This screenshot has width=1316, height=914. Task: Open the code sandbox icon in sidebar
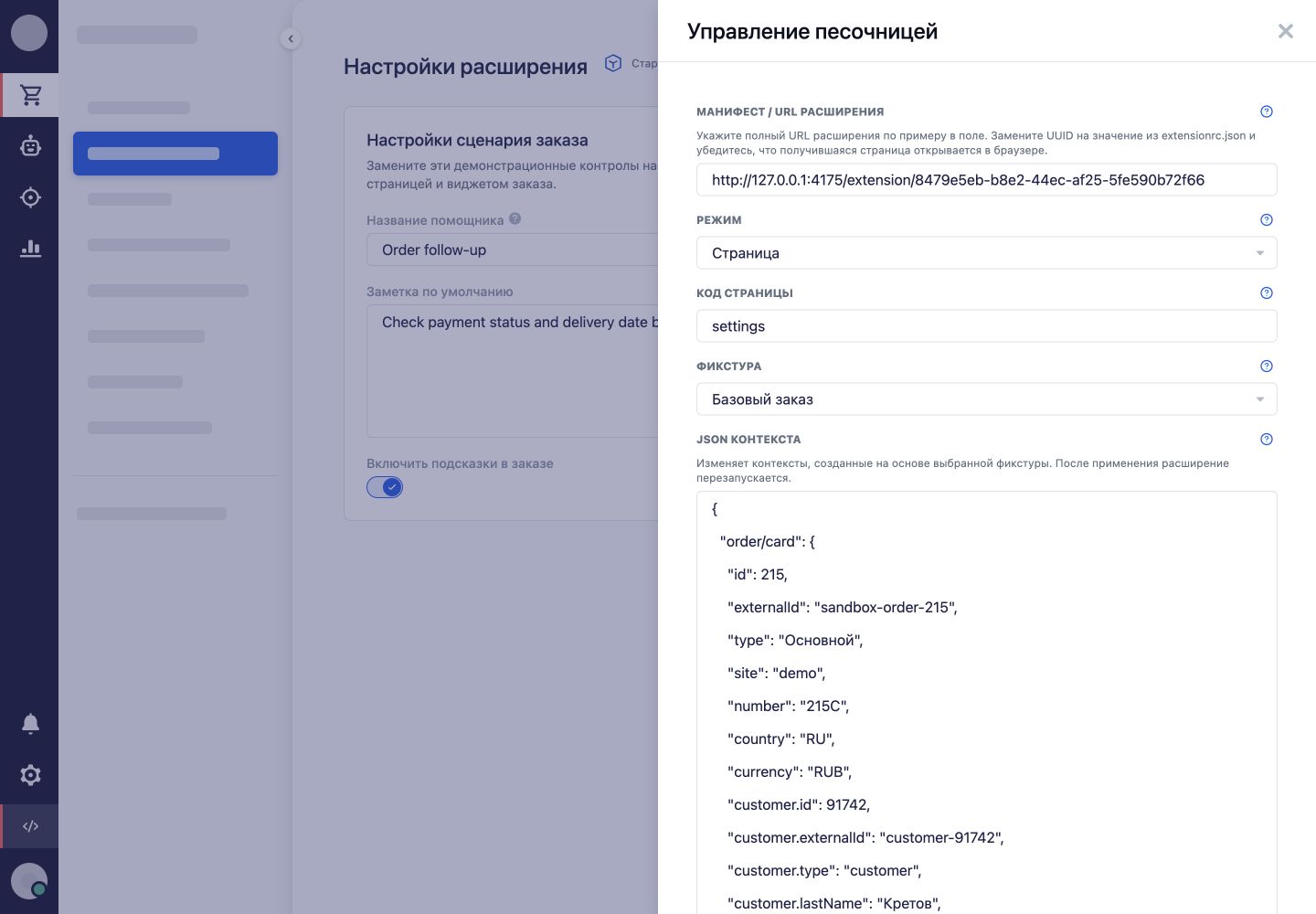[x=30, y=826]
